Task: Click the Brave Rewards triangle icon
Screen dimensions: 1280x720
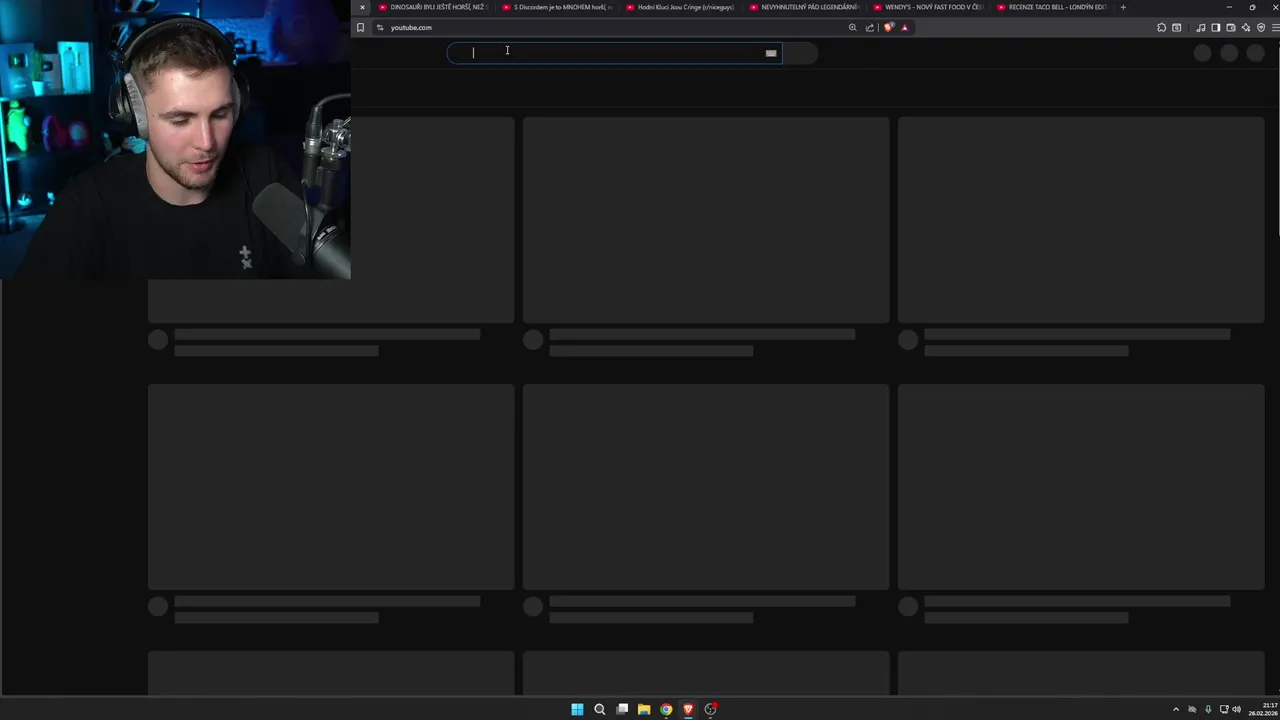Action: tap(905, 27)
